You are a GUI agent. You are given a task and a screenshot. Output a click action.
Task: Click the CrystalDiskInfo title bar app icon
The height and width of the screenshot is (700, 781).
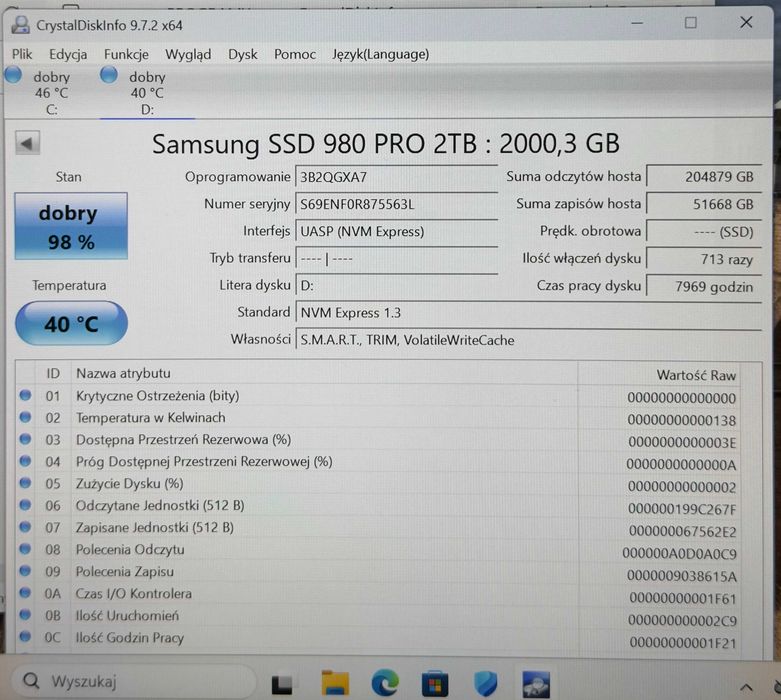click(20, 25)
